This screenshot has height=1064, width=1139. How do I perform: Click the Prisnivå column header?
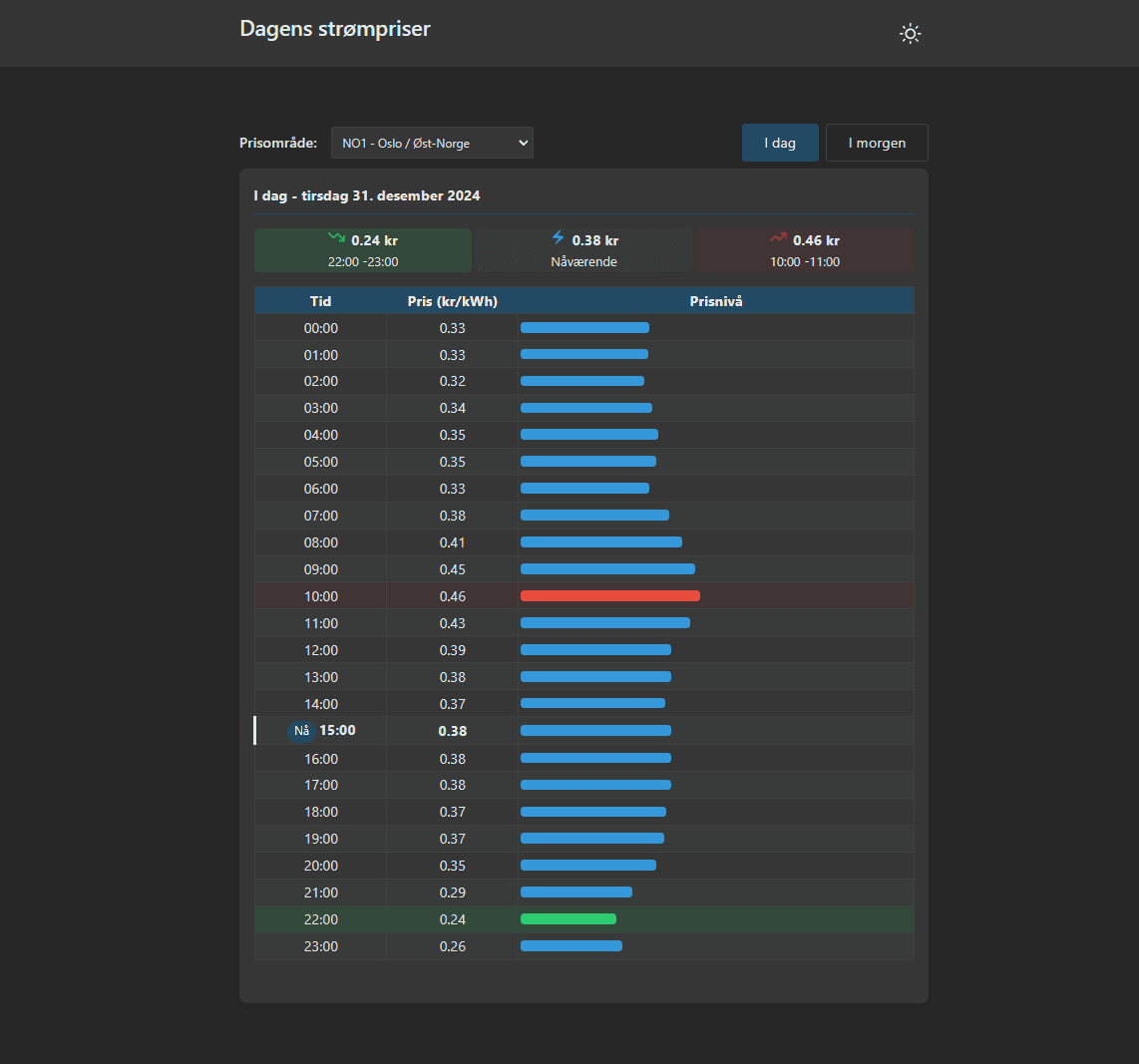(715, 301)
